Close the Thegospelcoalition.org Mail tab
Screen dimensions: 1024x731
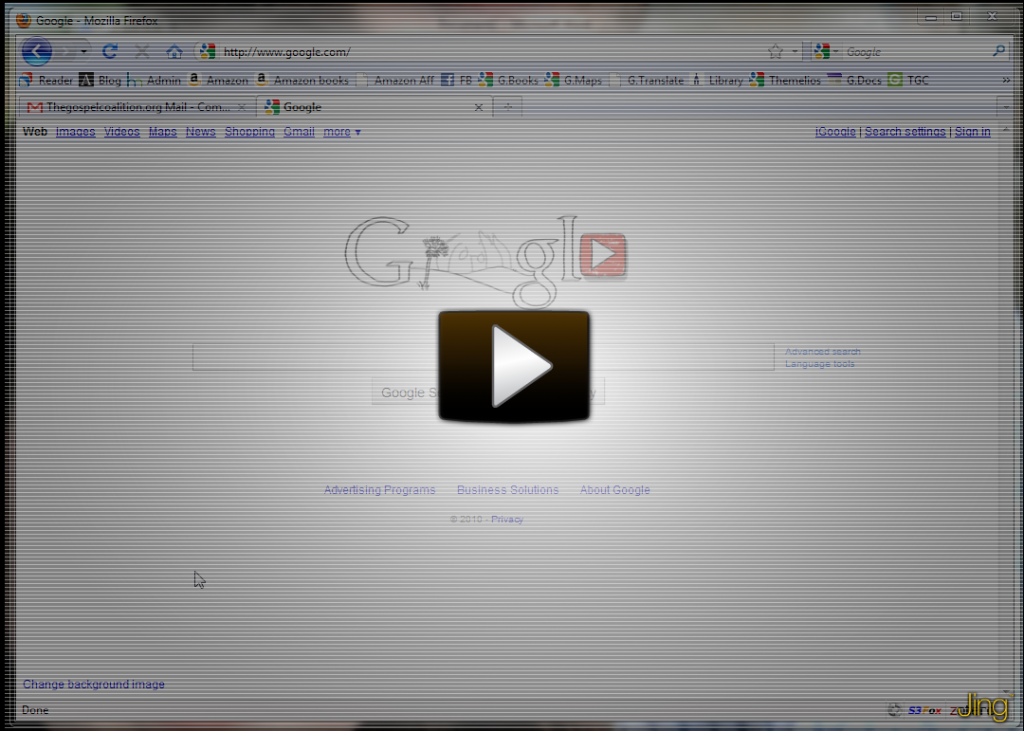pyautogui.click(x=242, y=107)
